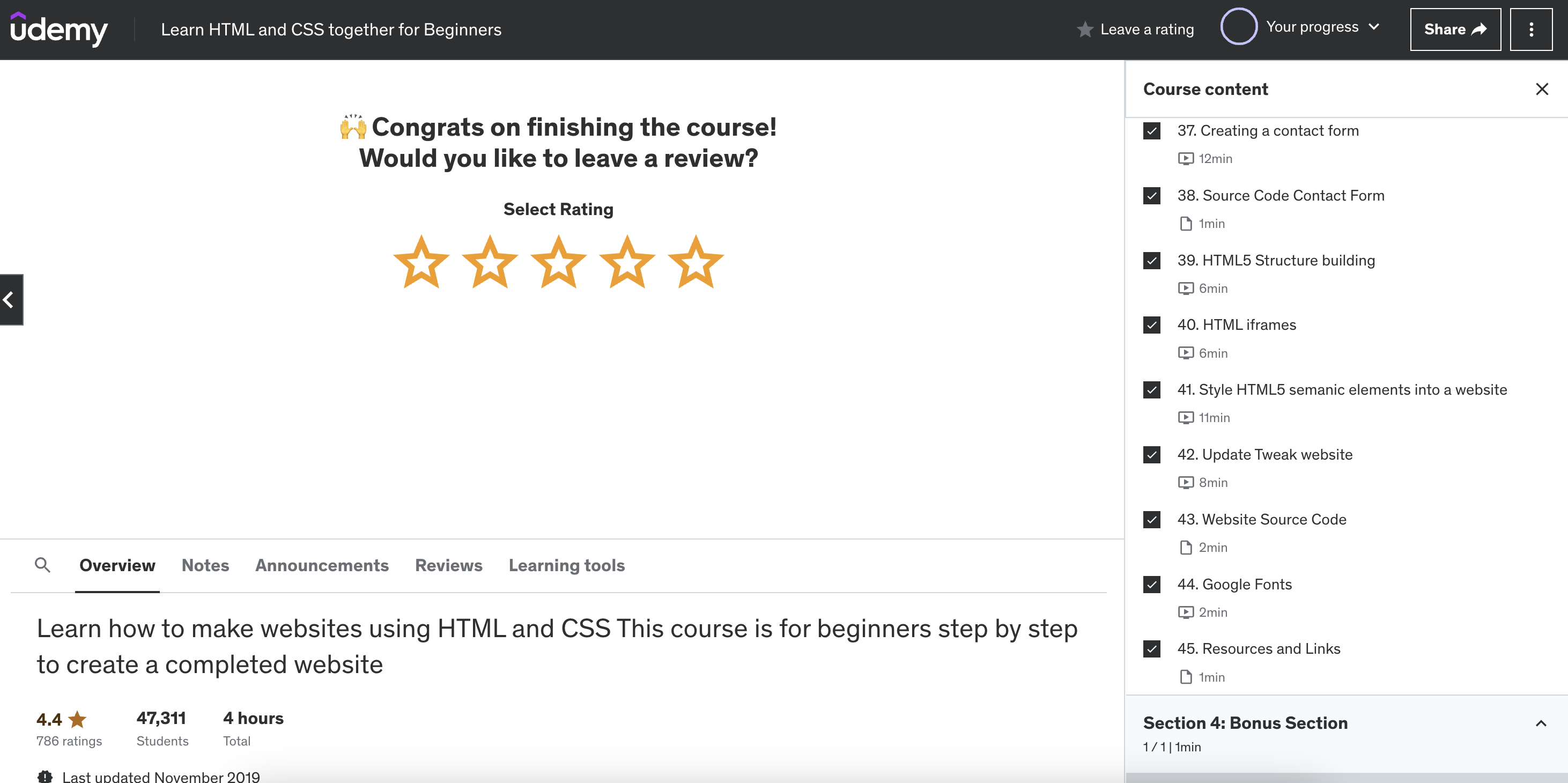This screenshot has height=783, width=1568.
Task: Uncheck lecture 37 Creating a contact form
Action: pos(1151,131)
